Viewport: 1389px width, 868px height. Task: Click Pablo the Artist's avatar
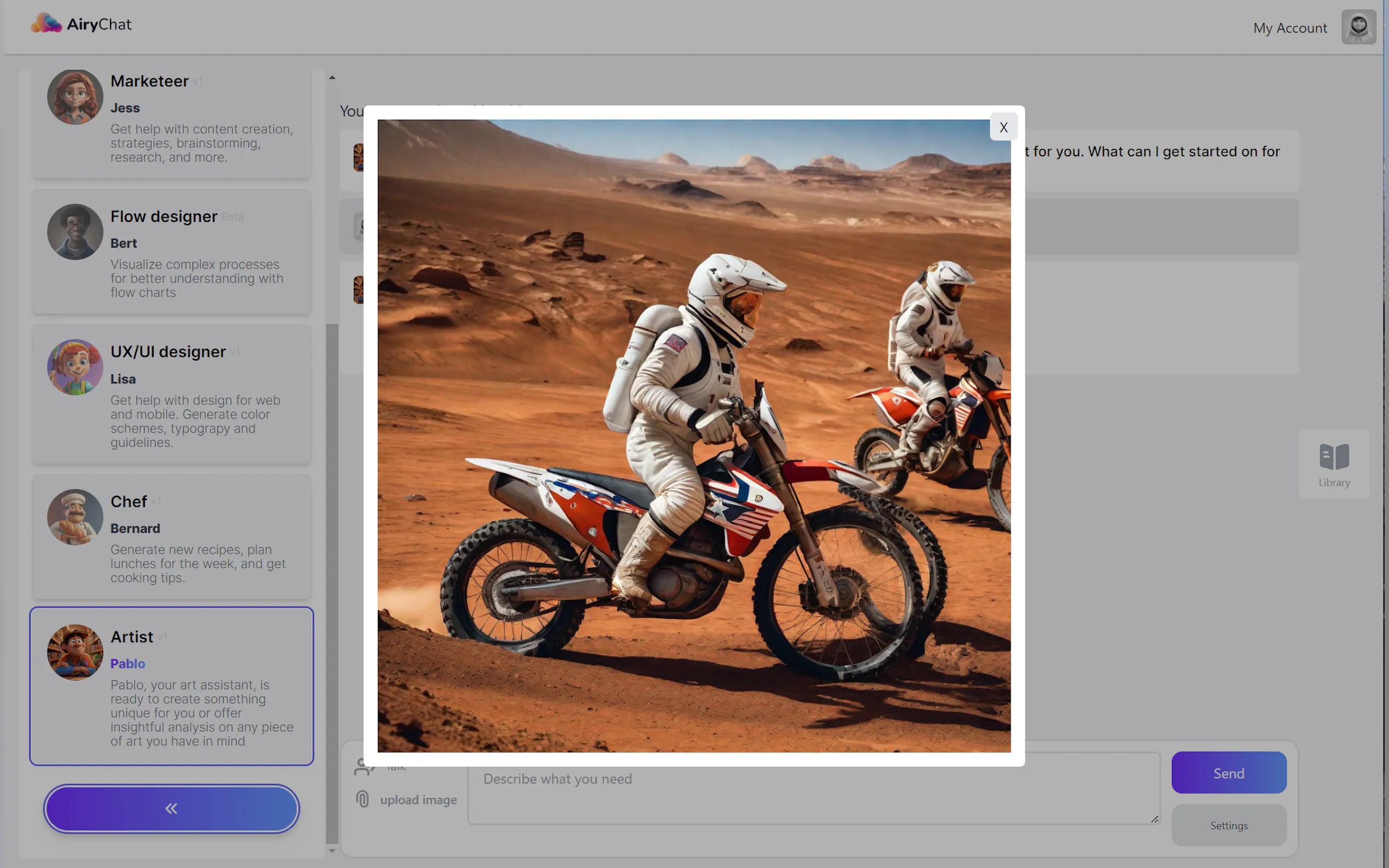tap(75, 652)
